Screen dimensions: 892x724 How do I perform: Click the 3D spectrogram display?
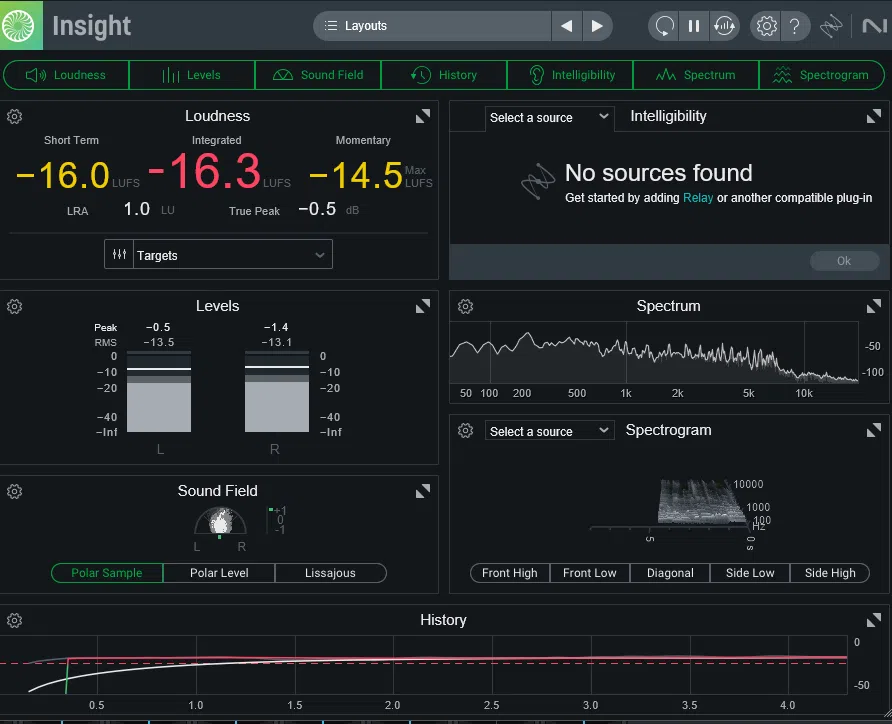(x=701, y=502)
